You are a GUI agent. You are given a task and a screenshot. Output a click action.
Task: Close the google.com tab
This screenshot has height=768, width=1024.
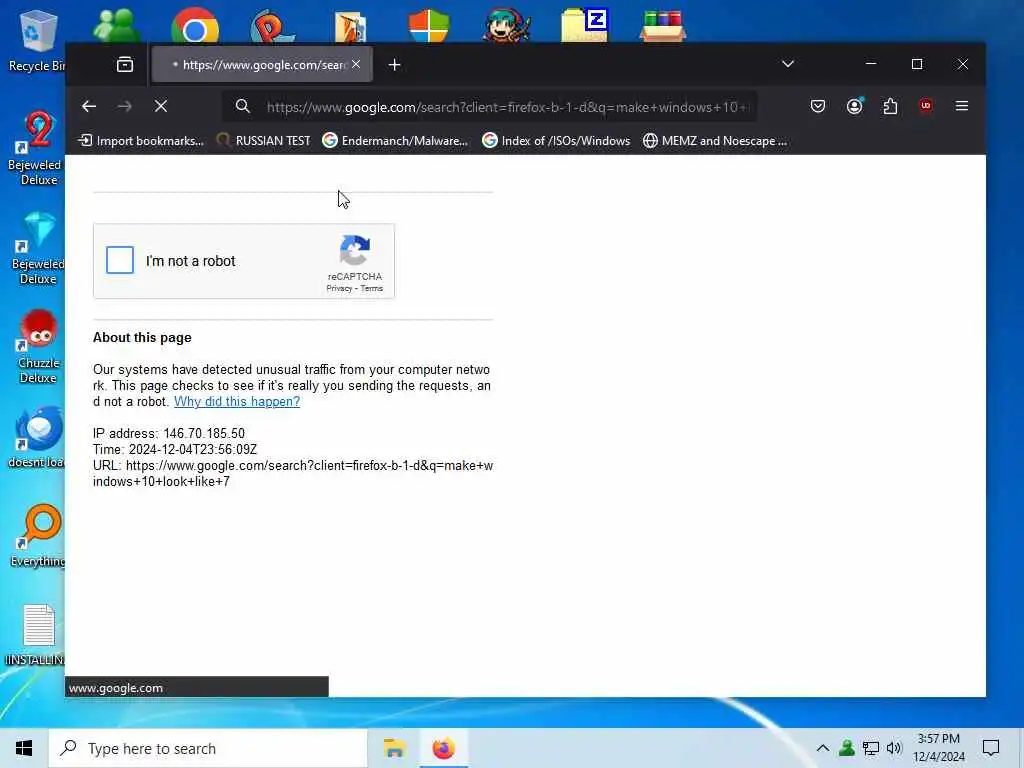coord(356,64)
